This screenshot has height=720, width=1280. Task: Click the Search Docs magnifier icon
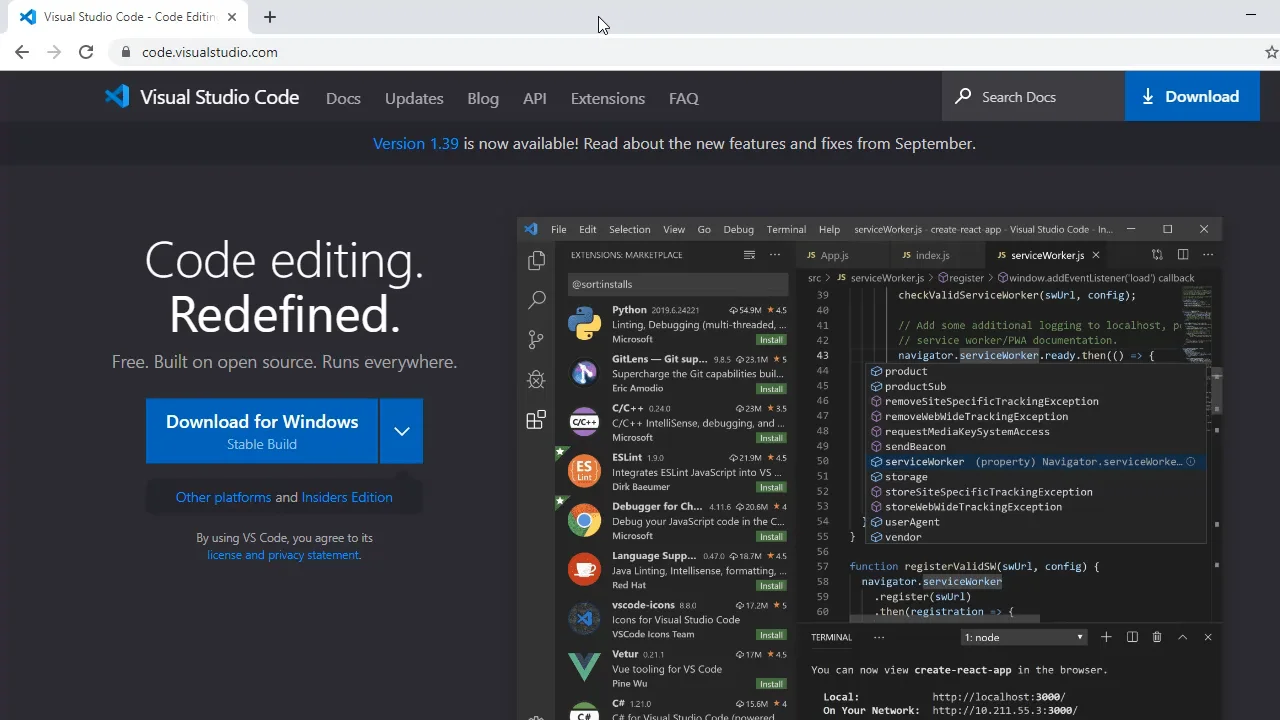[963, 96]
